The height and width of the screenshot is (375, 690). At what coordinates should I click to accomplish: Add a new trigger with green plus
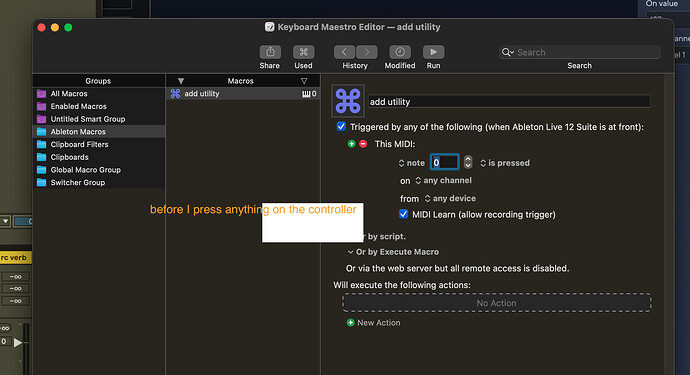tap(351, 144)
